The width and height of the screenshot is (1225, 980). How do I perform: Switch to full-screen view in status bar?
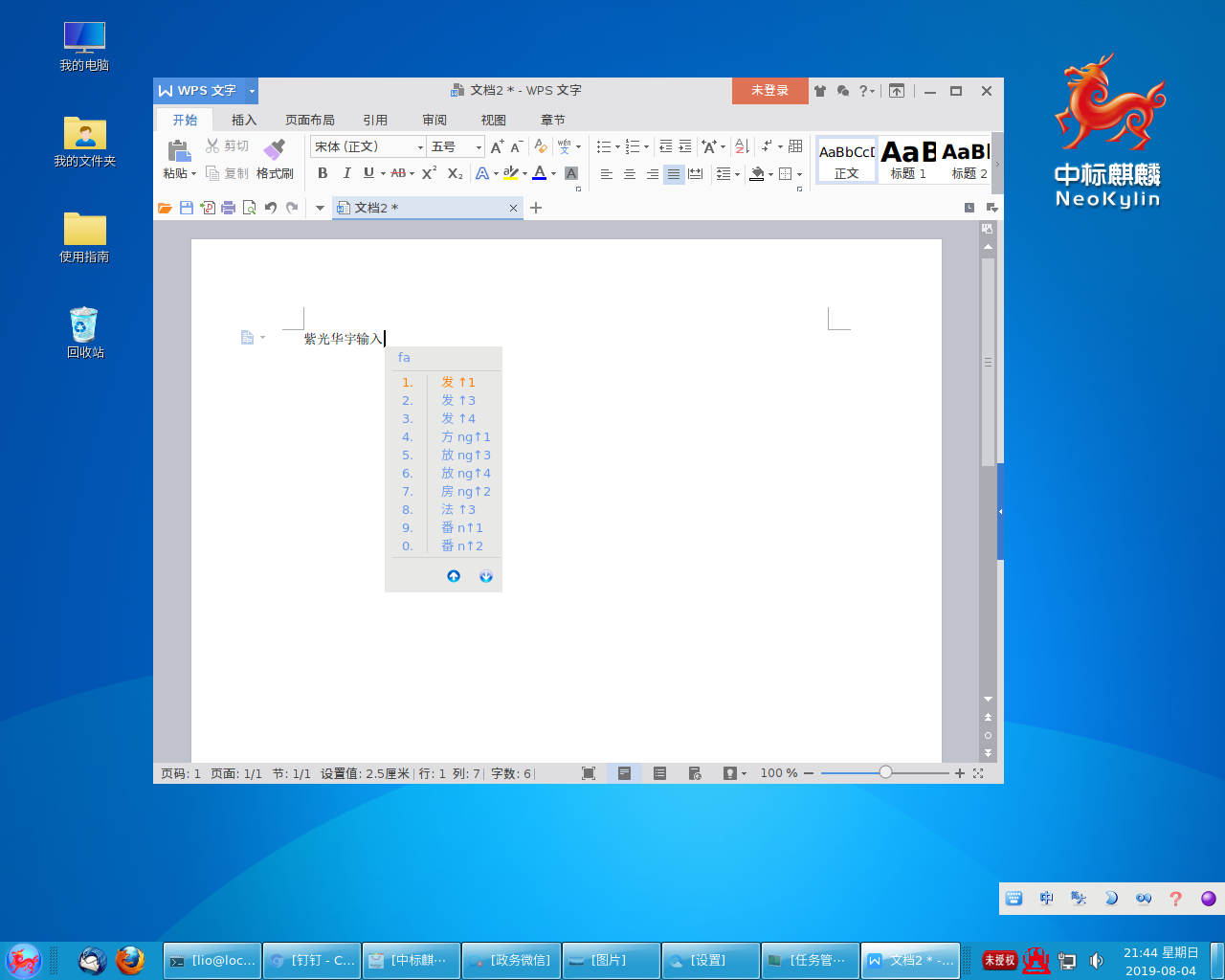tap(589, 773)
